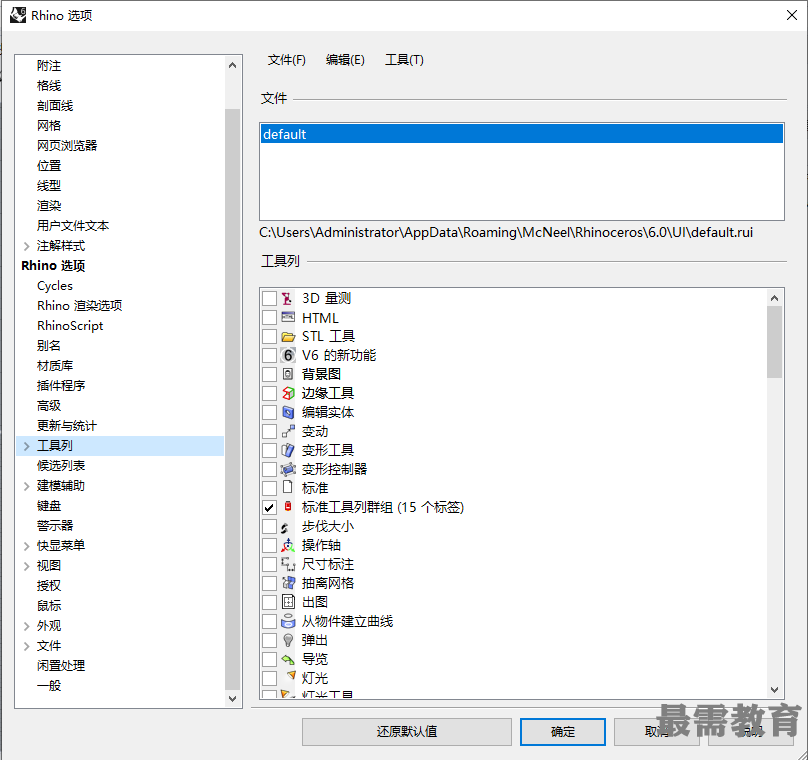Click the 变形控制器 icon
This screenshot has width=808, height=760.
coord(288,469)
